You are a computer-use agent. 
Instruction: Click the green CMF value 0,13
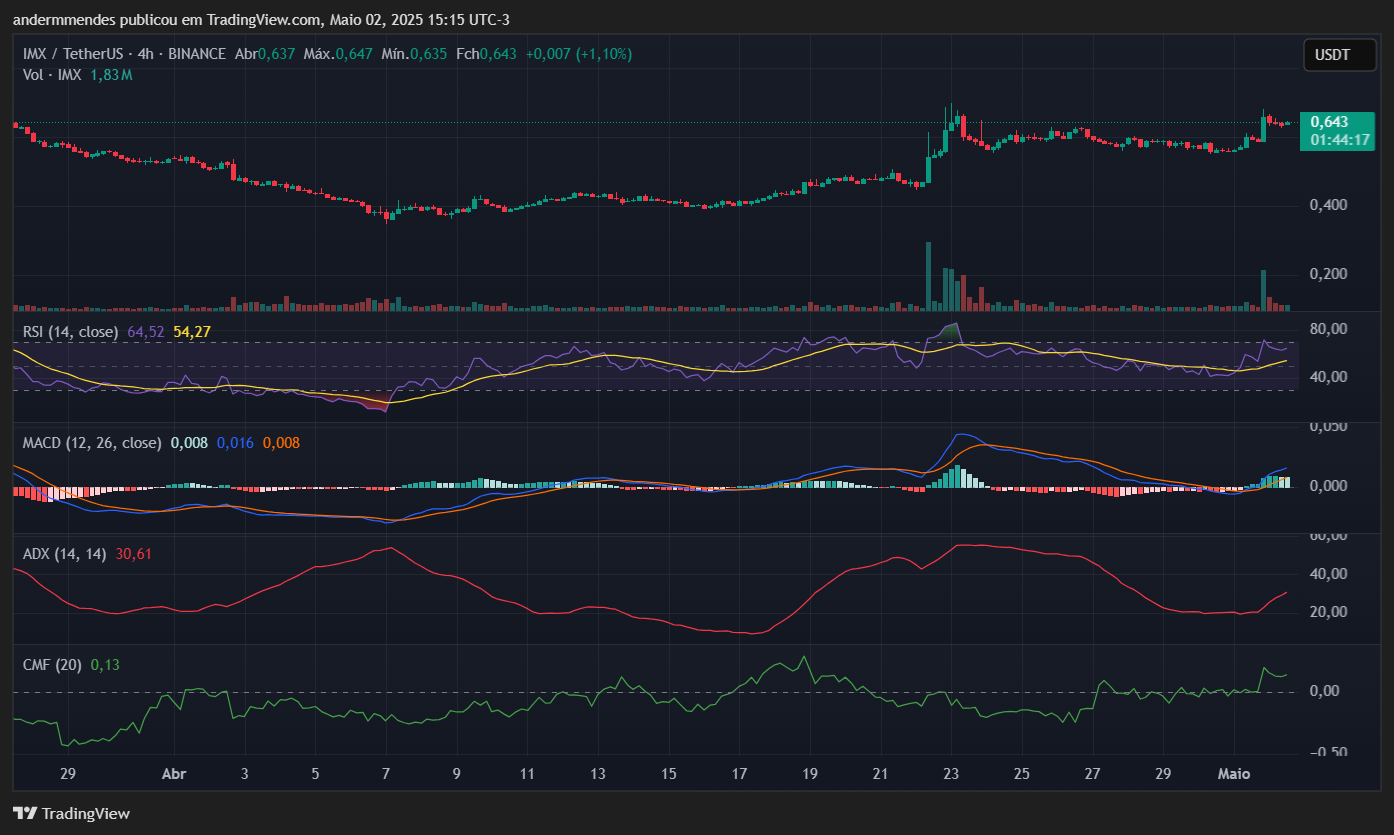104,664
